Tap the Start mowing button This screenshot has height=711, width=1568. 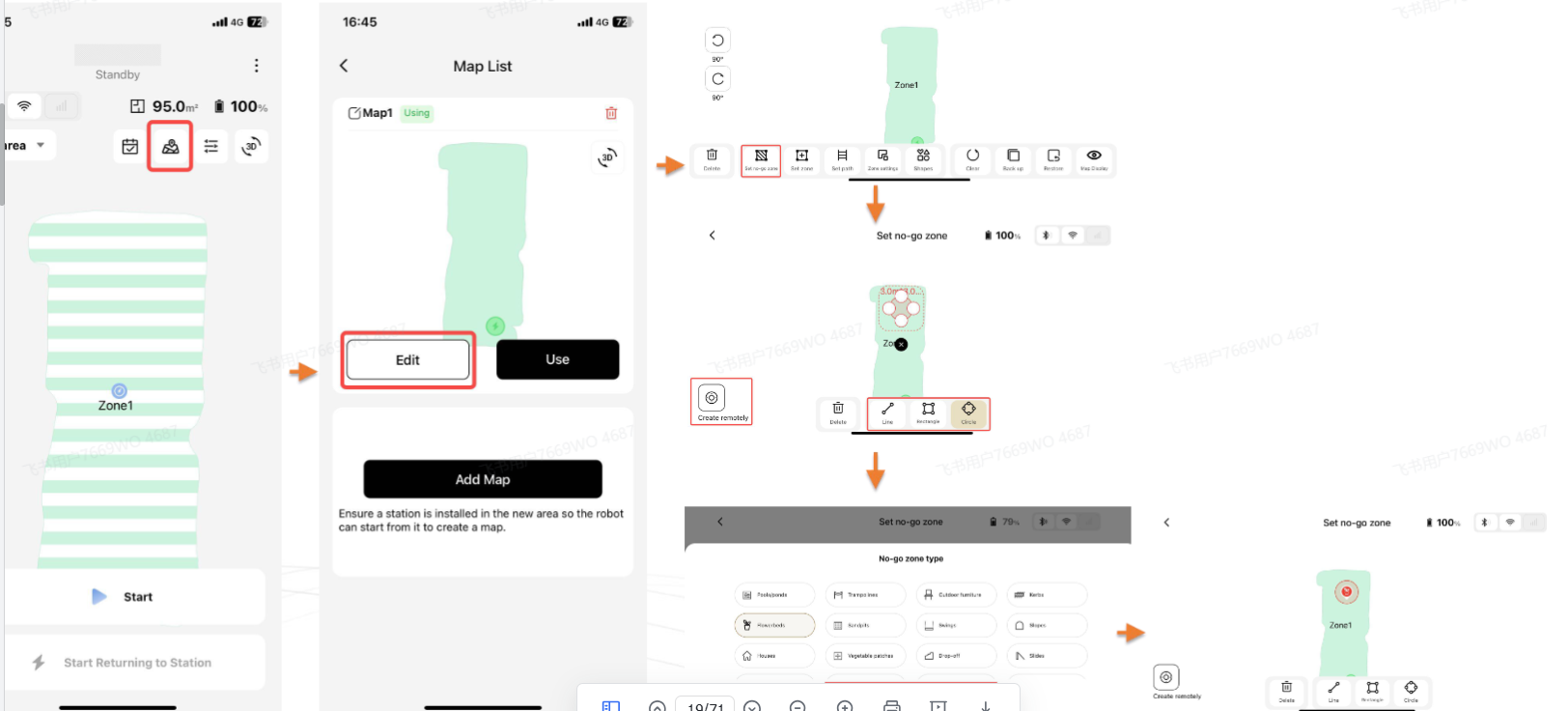pyautogui.click(x=135, y=597)
